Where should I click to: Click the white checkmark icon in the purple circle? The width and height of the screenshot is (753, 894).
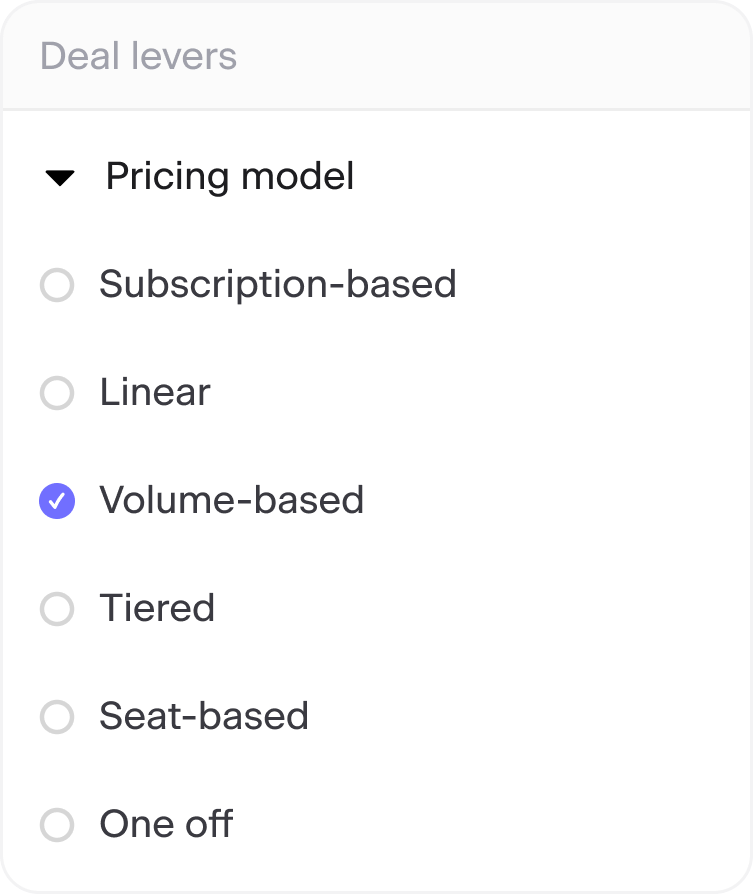(x=57, y=501)
